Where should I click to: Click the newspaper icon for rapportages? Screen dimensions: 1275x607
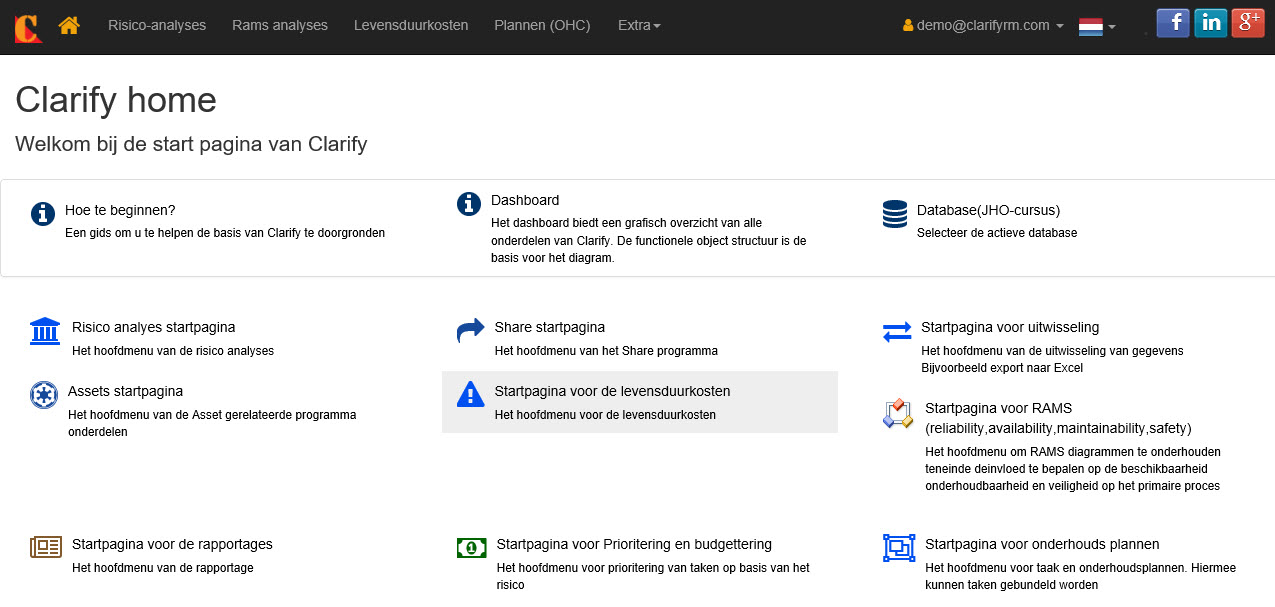pos(46,547)
